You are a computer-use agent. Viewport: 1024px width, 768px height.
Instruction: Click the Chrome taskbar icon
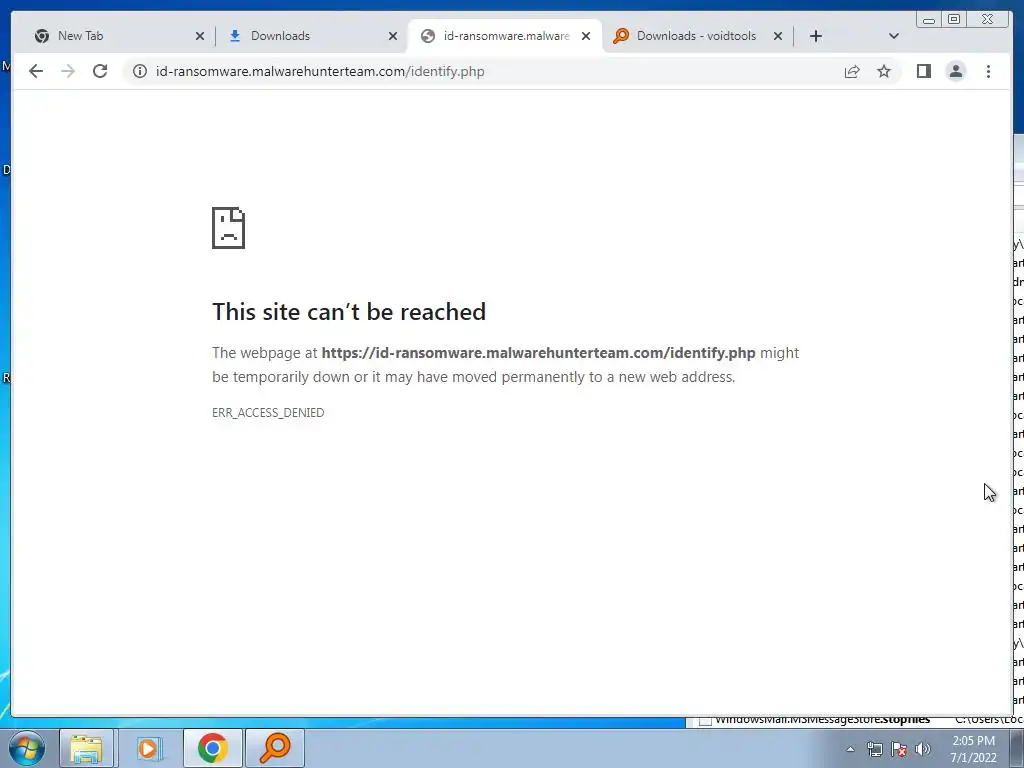pos(212,748)
